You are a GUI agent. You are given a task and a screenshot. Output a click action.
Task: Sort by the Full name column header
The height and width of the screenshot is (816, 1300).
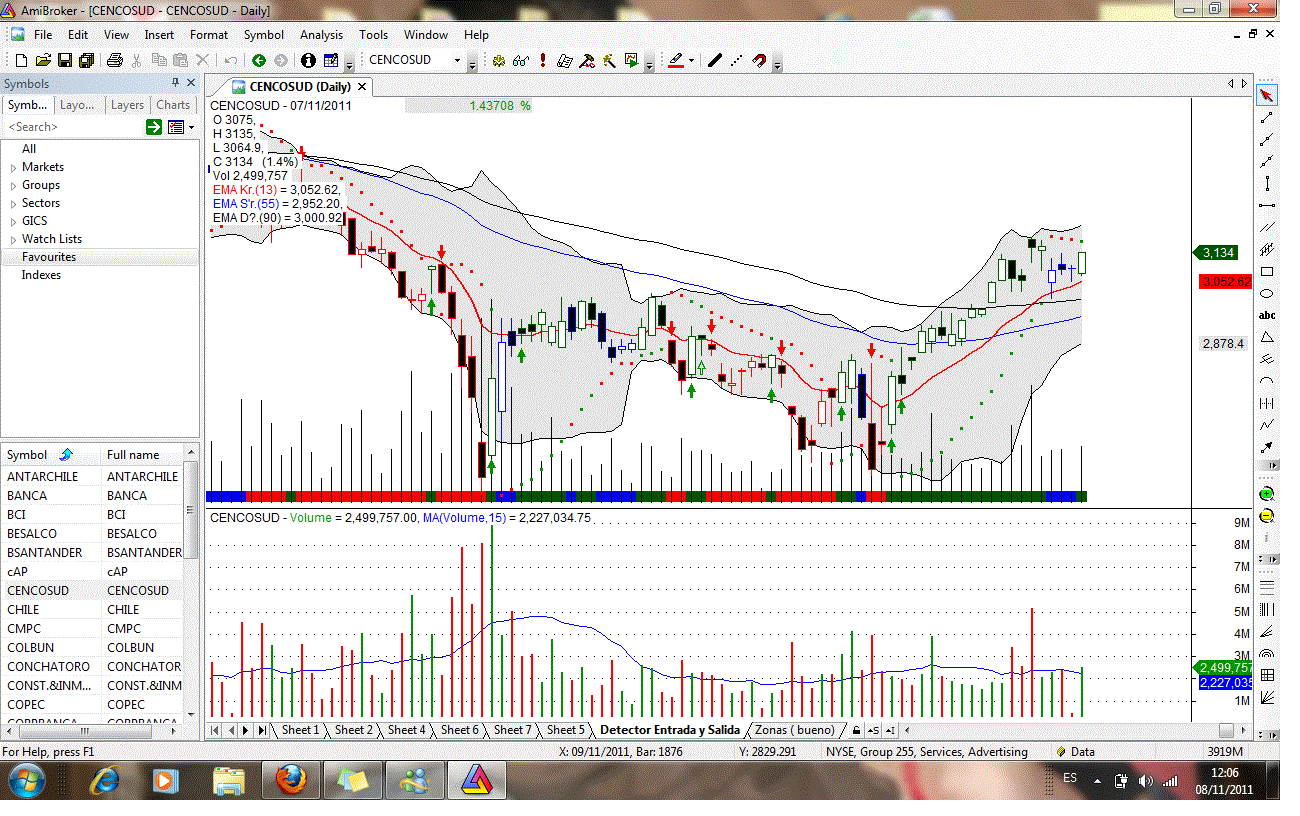tap(143, 455)
